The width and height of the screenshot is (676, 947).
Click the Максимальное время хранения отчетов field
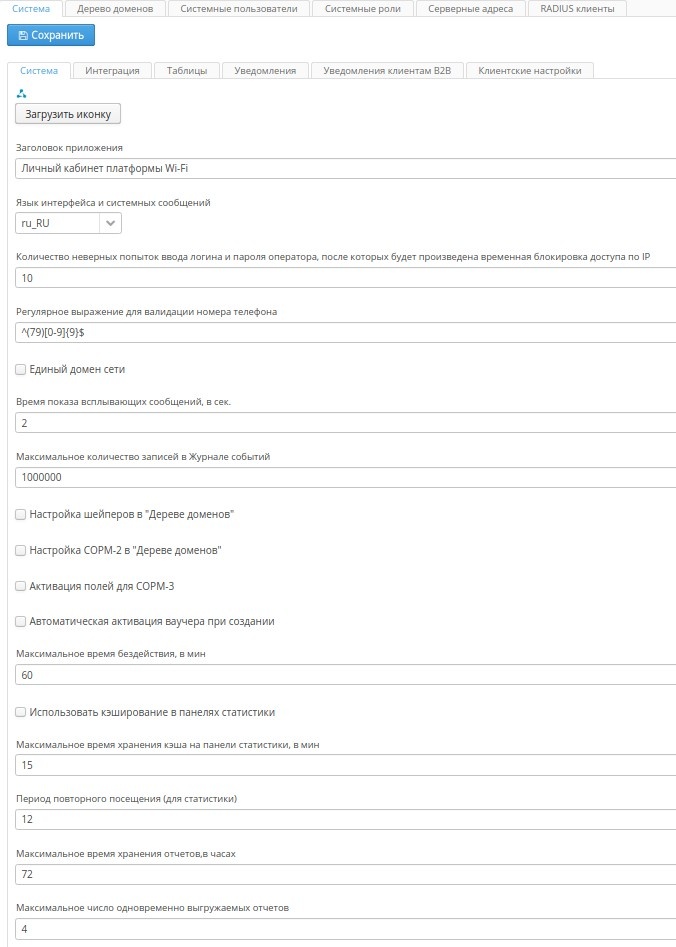[345, 875]
